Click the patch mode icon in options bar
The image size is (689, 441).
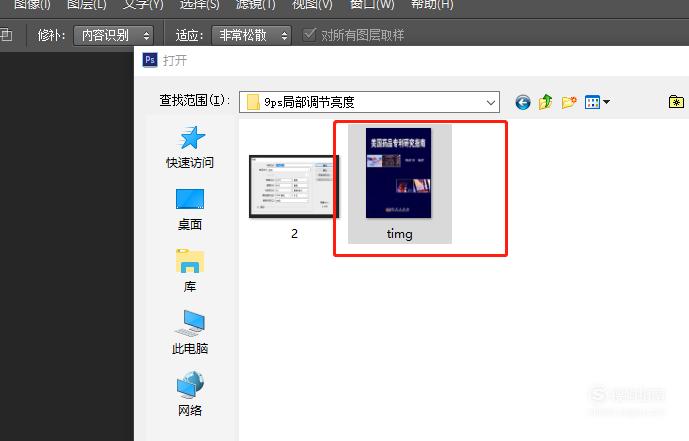pyautogui.click(x=6, y=34)
